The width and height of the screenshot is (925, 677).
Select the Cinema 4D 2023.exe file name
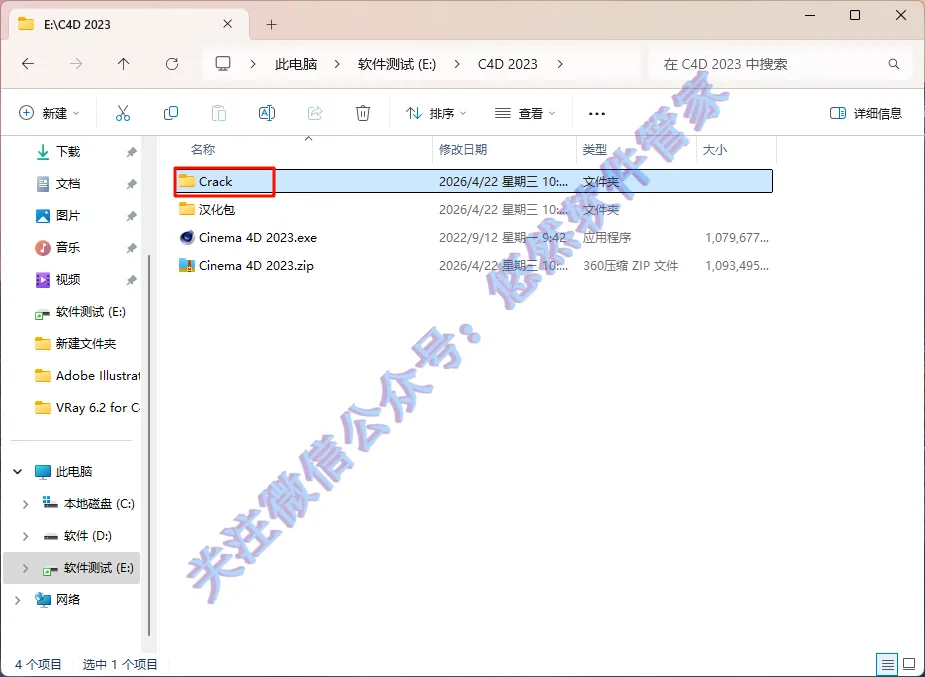tap(258, 237)
